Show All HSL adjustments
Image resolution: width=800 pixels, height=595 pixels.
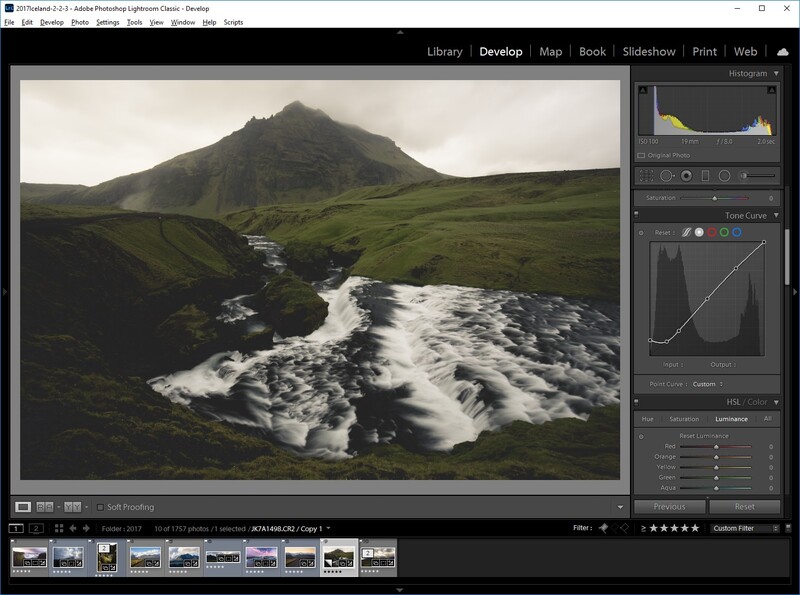(x=767, y=419)
